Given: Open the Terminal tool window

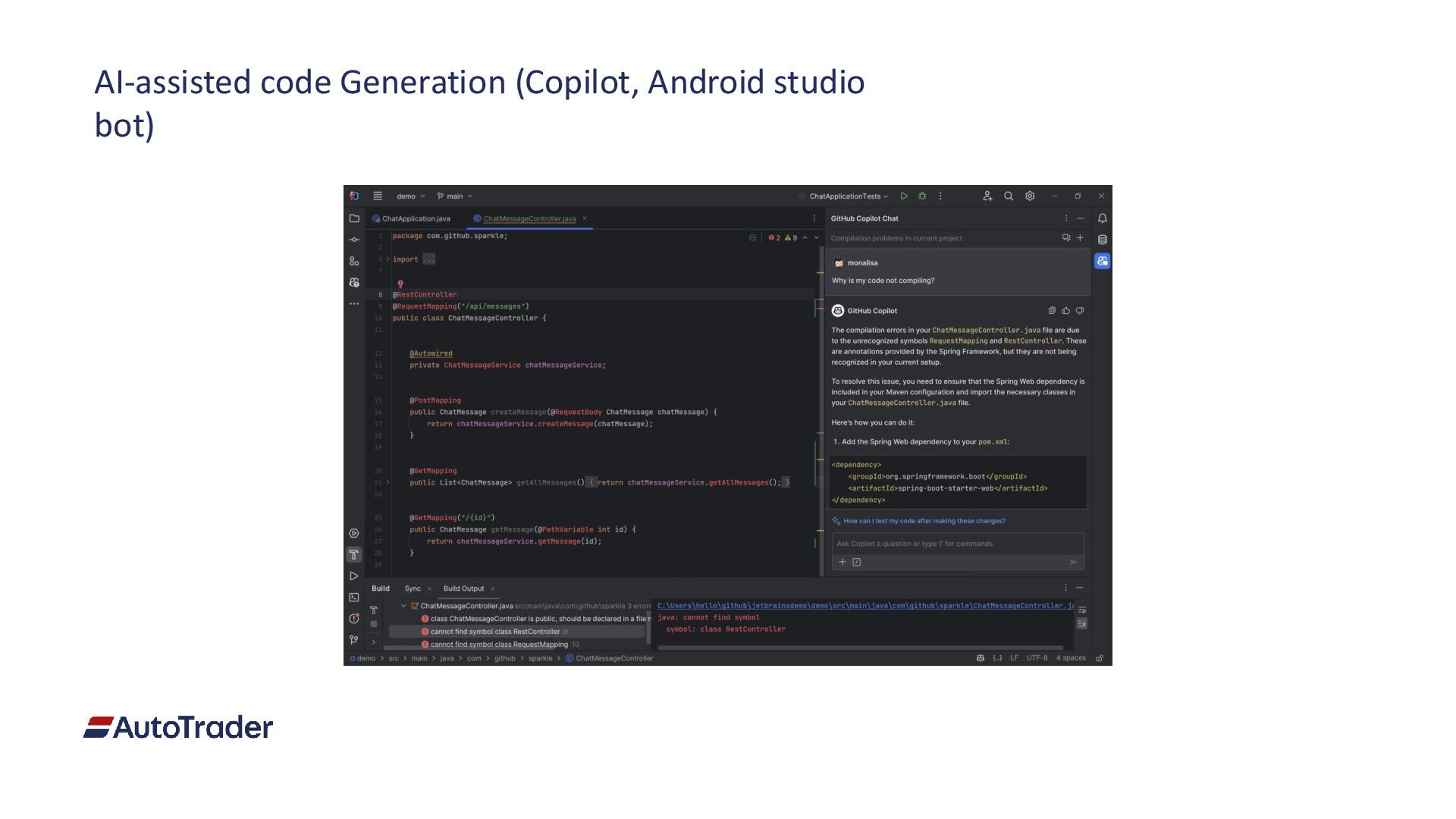Looking at the screenshot, I should click(x=354, y=598).
